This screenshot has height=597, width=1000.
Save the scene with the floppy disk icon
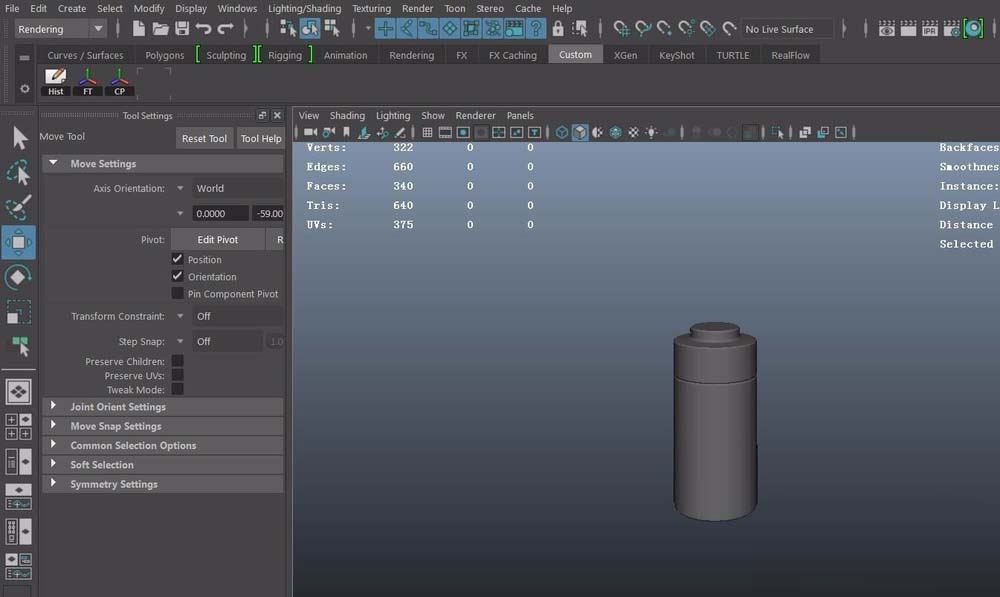point(182,29)
